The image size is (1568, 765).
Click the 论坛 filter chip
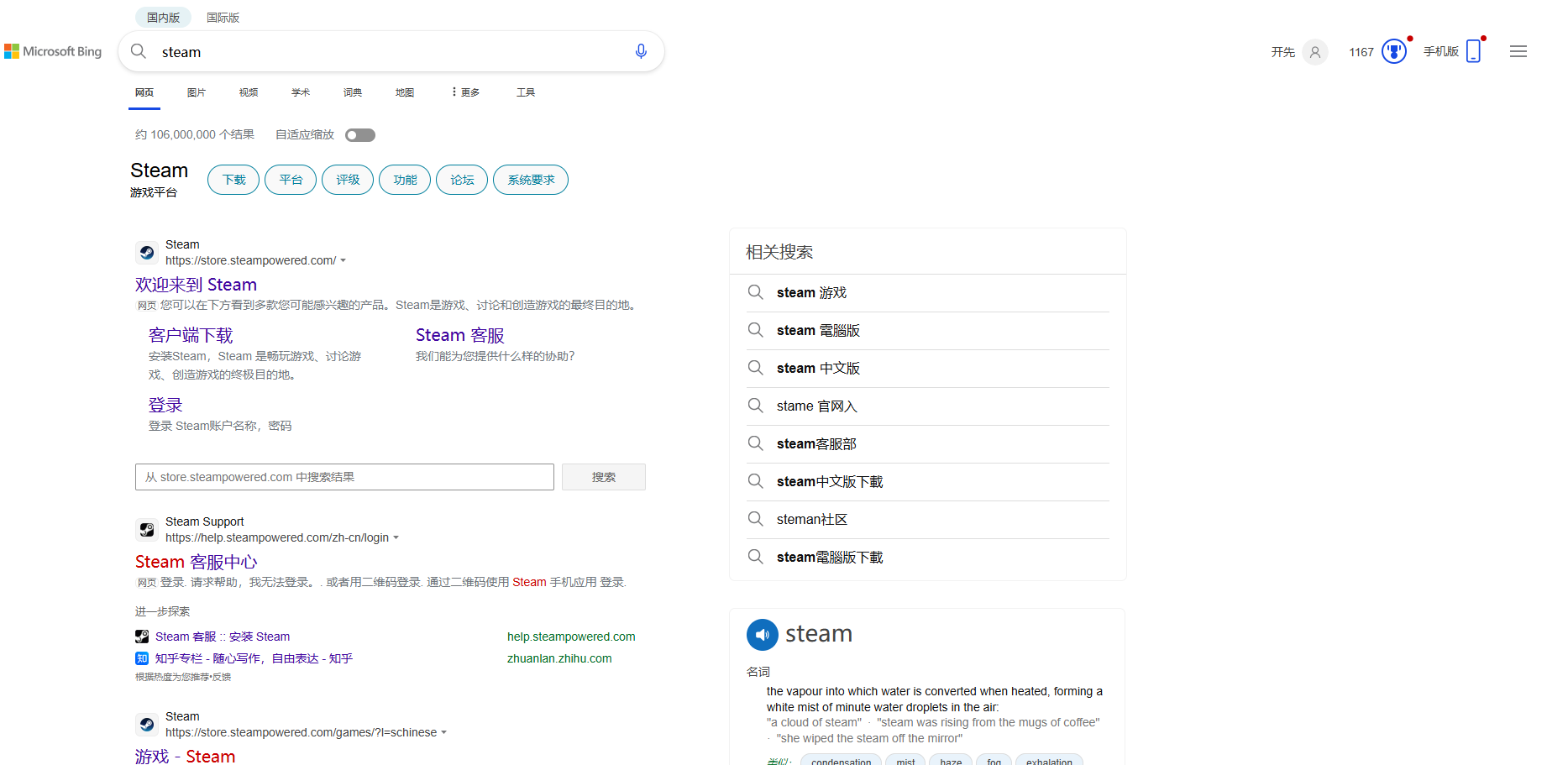point(462,180)
